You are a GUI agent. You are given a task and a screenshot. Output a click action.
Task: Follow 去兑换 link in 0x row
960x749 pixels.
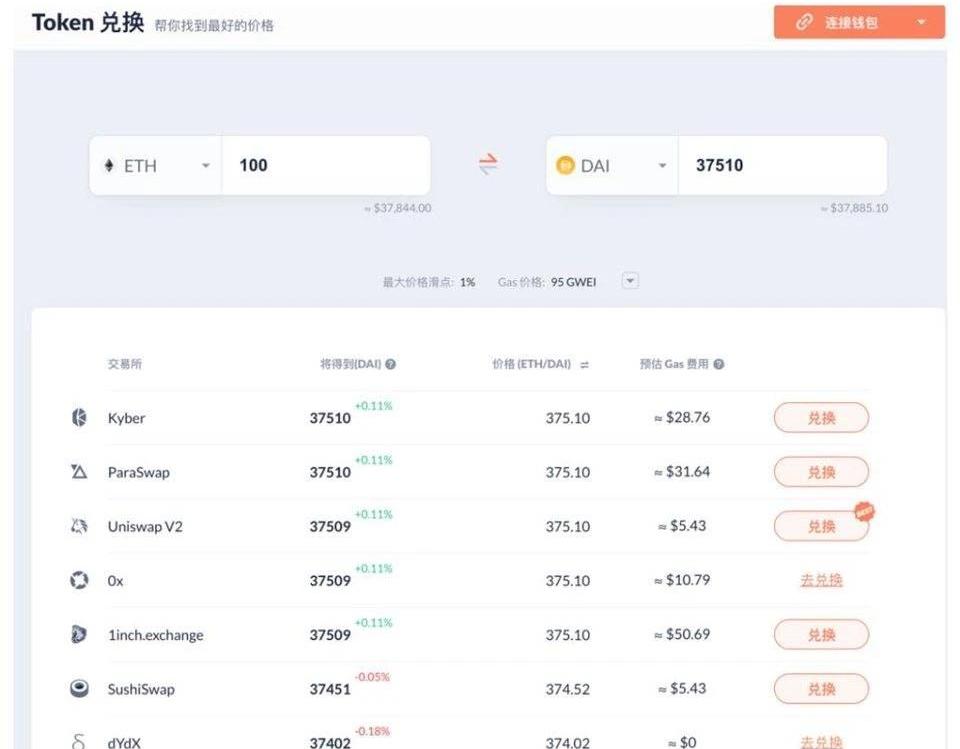pos(821,580)
